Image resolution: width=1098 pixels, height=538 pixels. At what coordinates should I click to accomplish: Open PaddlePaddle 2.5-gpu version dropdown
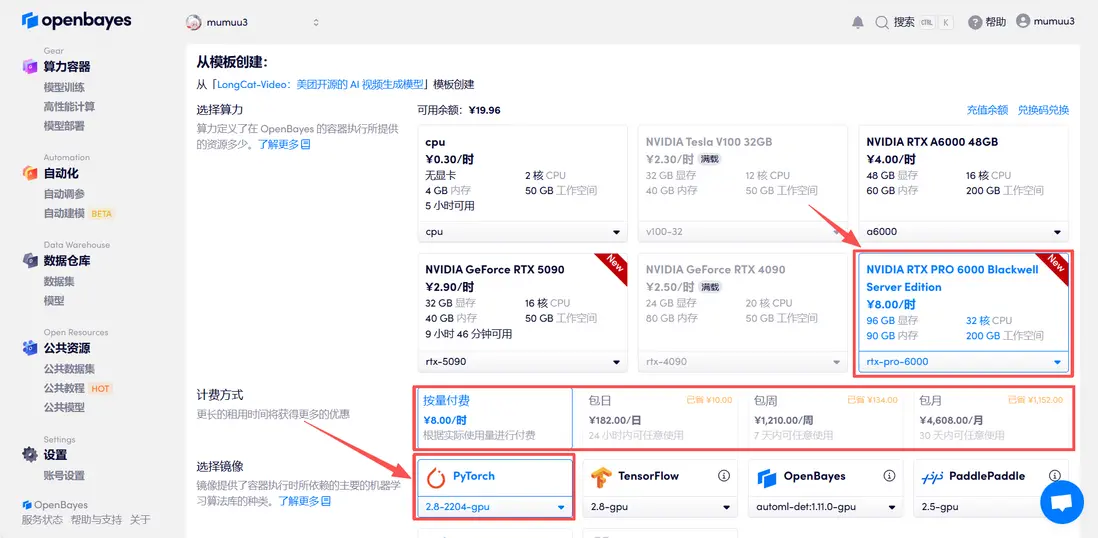tap(991, 507)
